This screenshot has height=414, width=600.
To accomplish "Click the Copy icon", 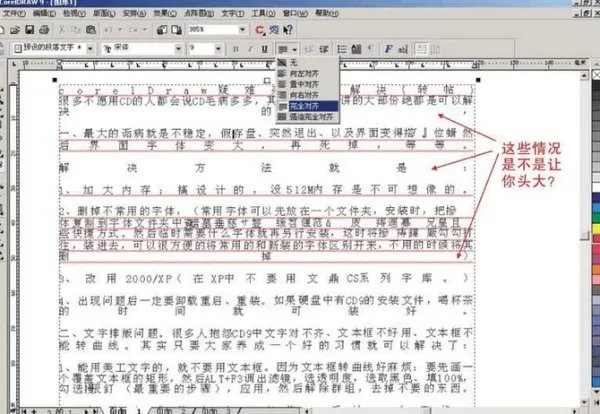I will (x=76, y=30).
